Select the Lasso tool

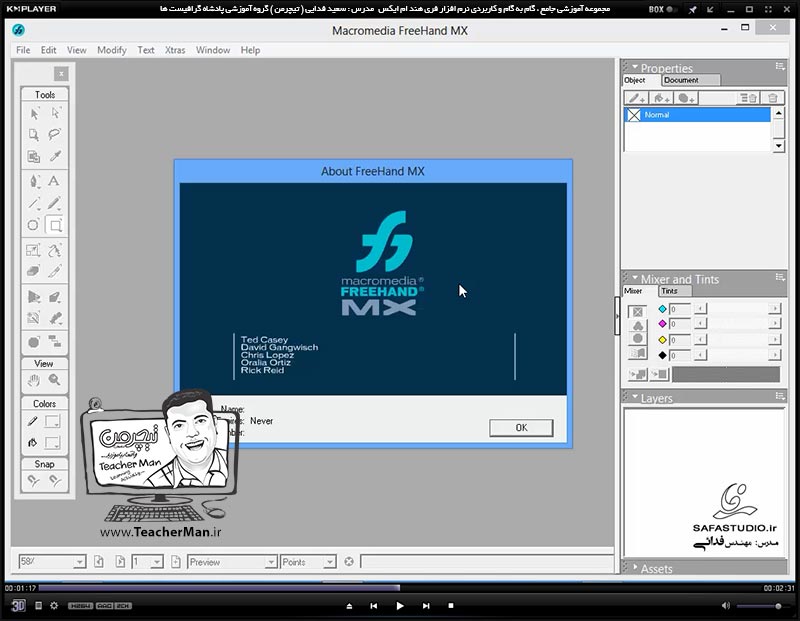[x=55, y=135]
